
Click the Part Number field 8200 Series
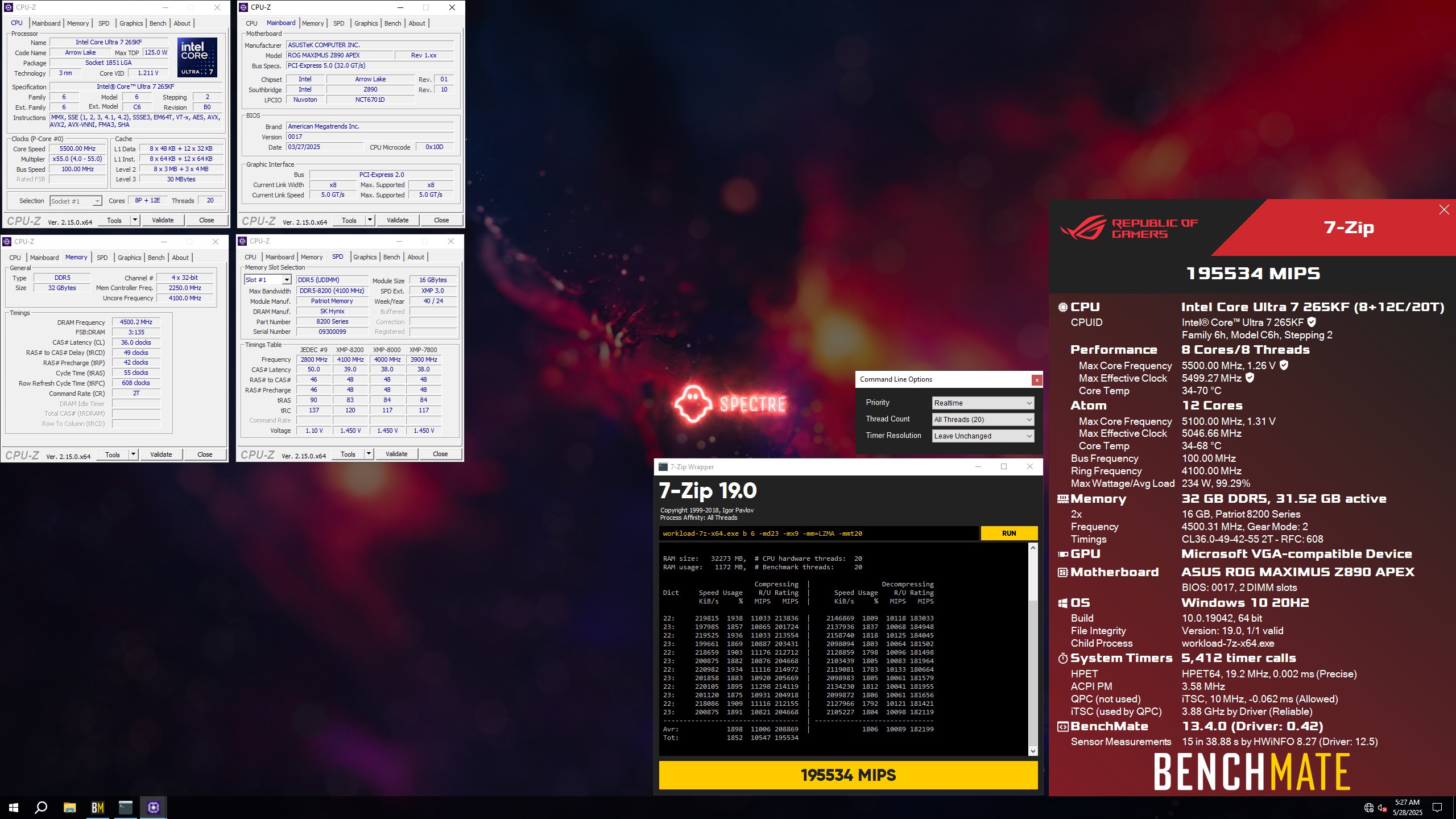[332, 321]
